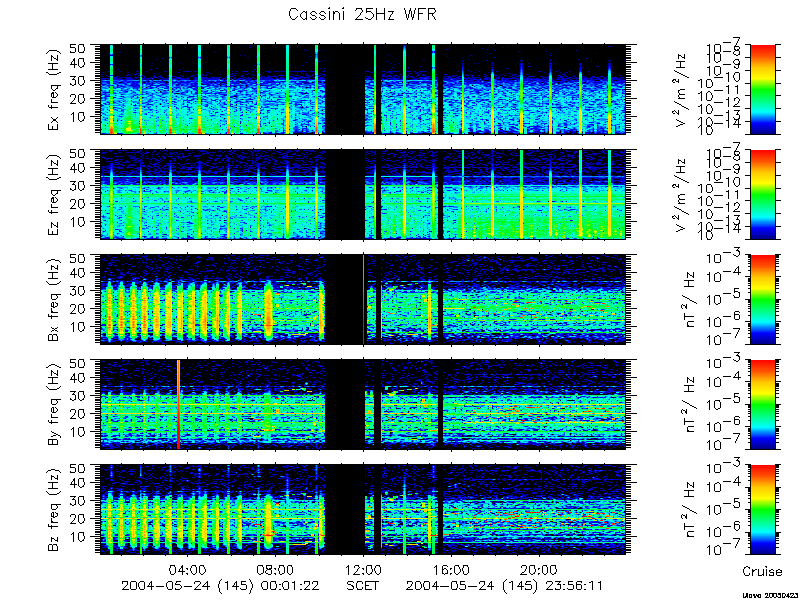Click the "20:00" time axis label
Viewport: 800px width, 600px height.
click(538, 569)
